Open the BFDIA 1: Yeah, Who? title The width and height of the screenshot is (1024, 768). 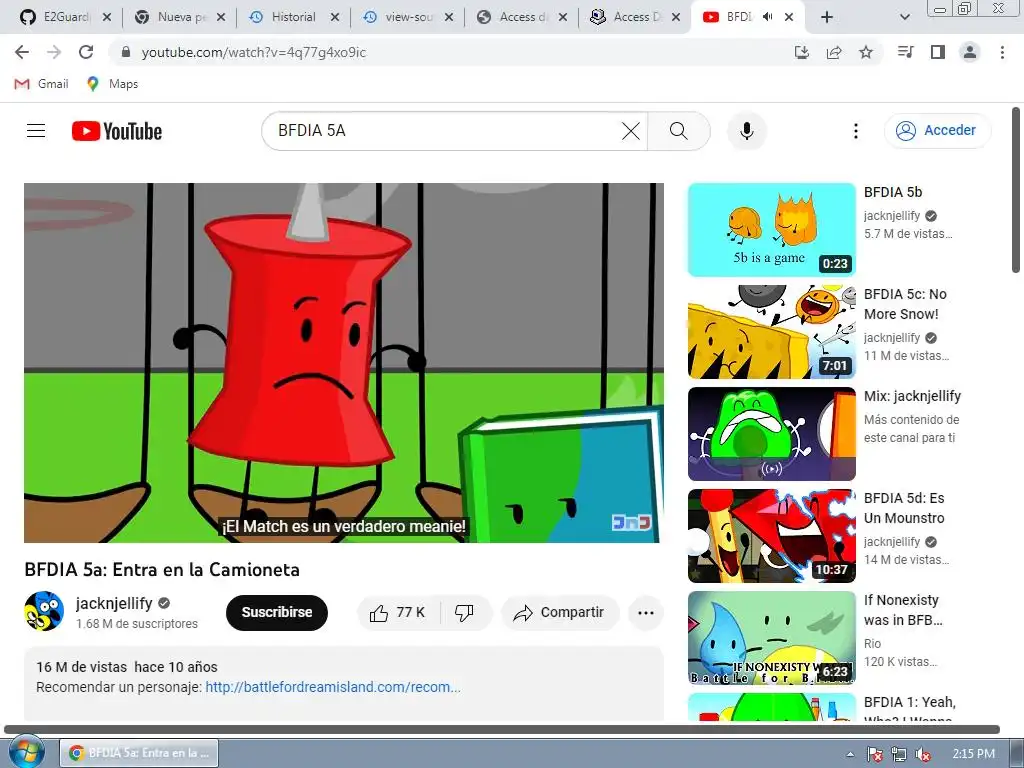[910, 710]
